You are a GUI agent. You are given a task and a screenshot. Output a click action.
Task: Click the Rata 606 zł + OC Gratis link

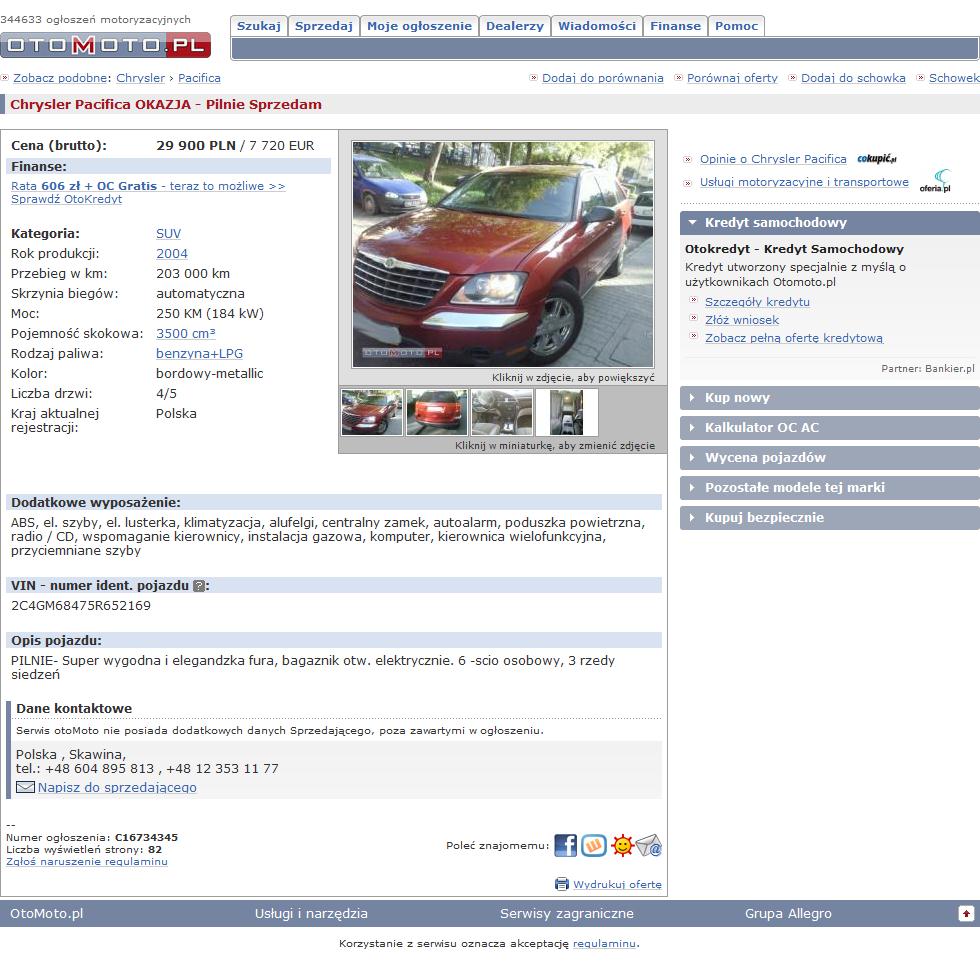tap(148, 186)
